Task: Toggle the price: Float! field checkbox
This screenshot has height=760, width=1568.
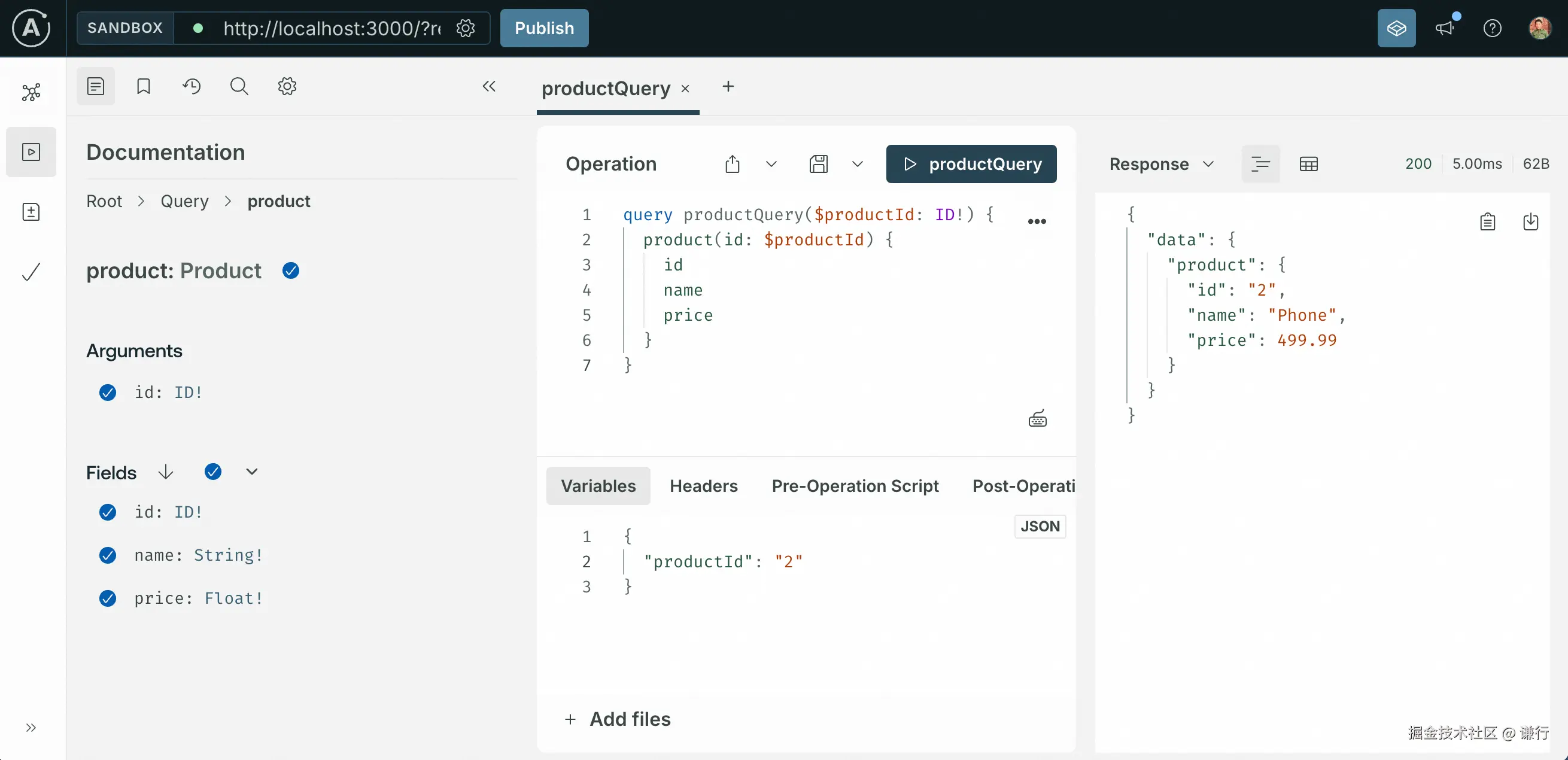Action: (108, 598)
